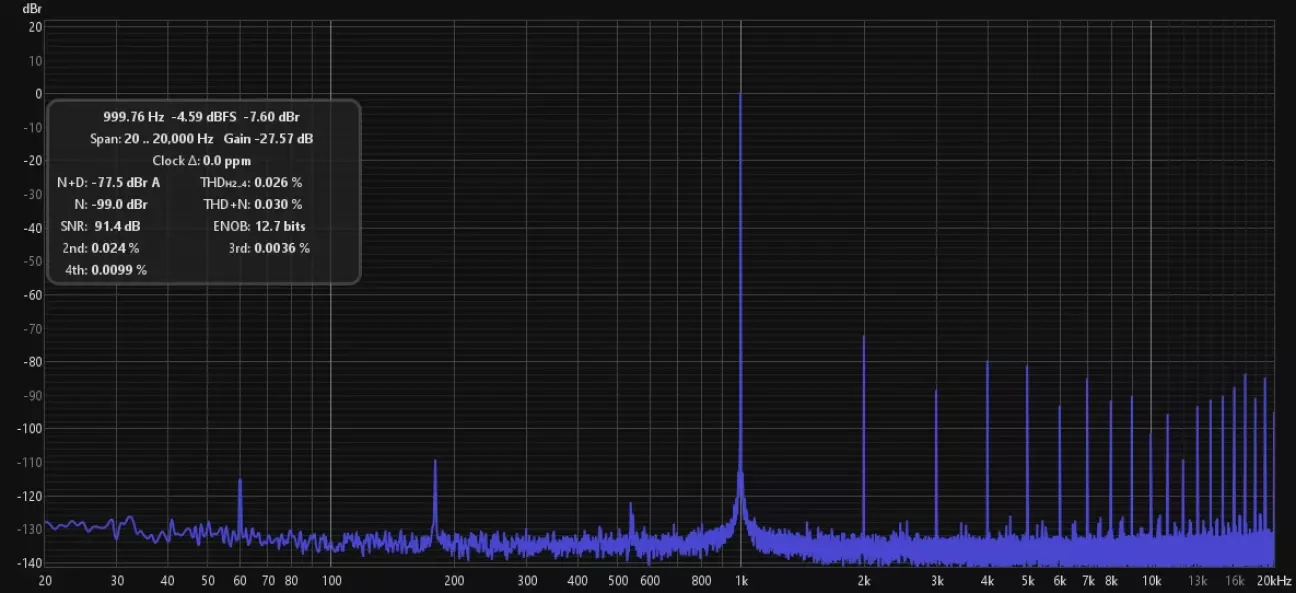Click the -80 label on the dBr axis

[32, 361]
